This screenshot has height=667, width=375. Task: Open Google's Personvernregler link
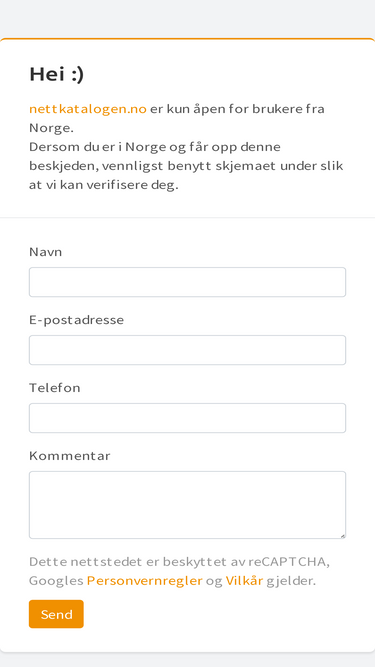145,581
